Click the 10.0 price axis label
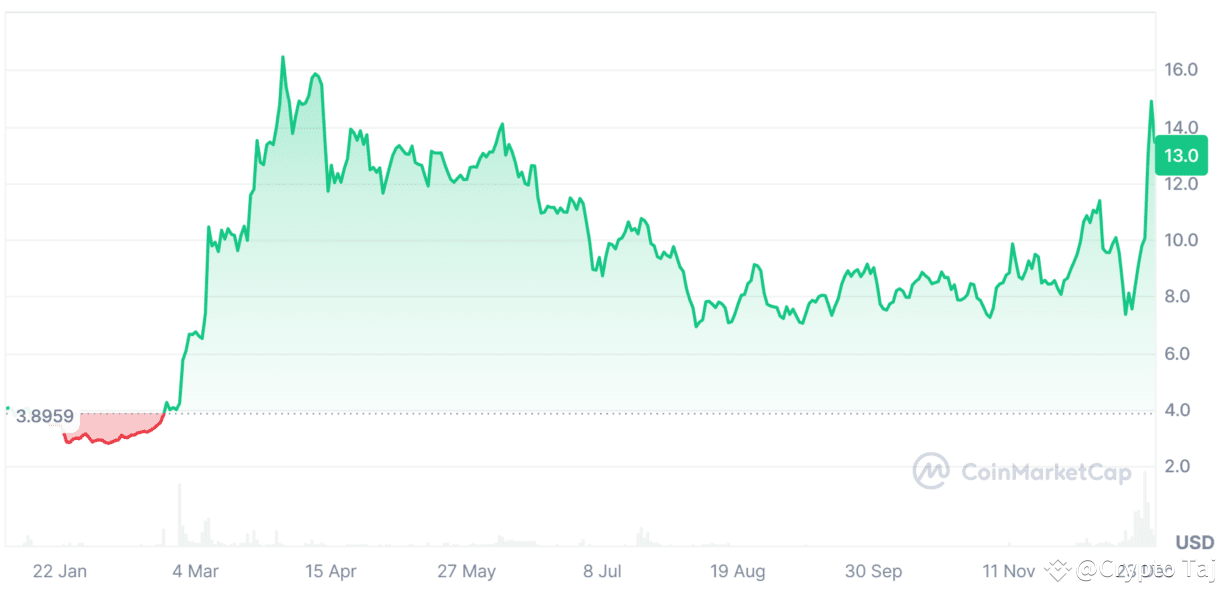This screenshot has width=1224, height=591. pyautogui.click(x=1180, y=241)
